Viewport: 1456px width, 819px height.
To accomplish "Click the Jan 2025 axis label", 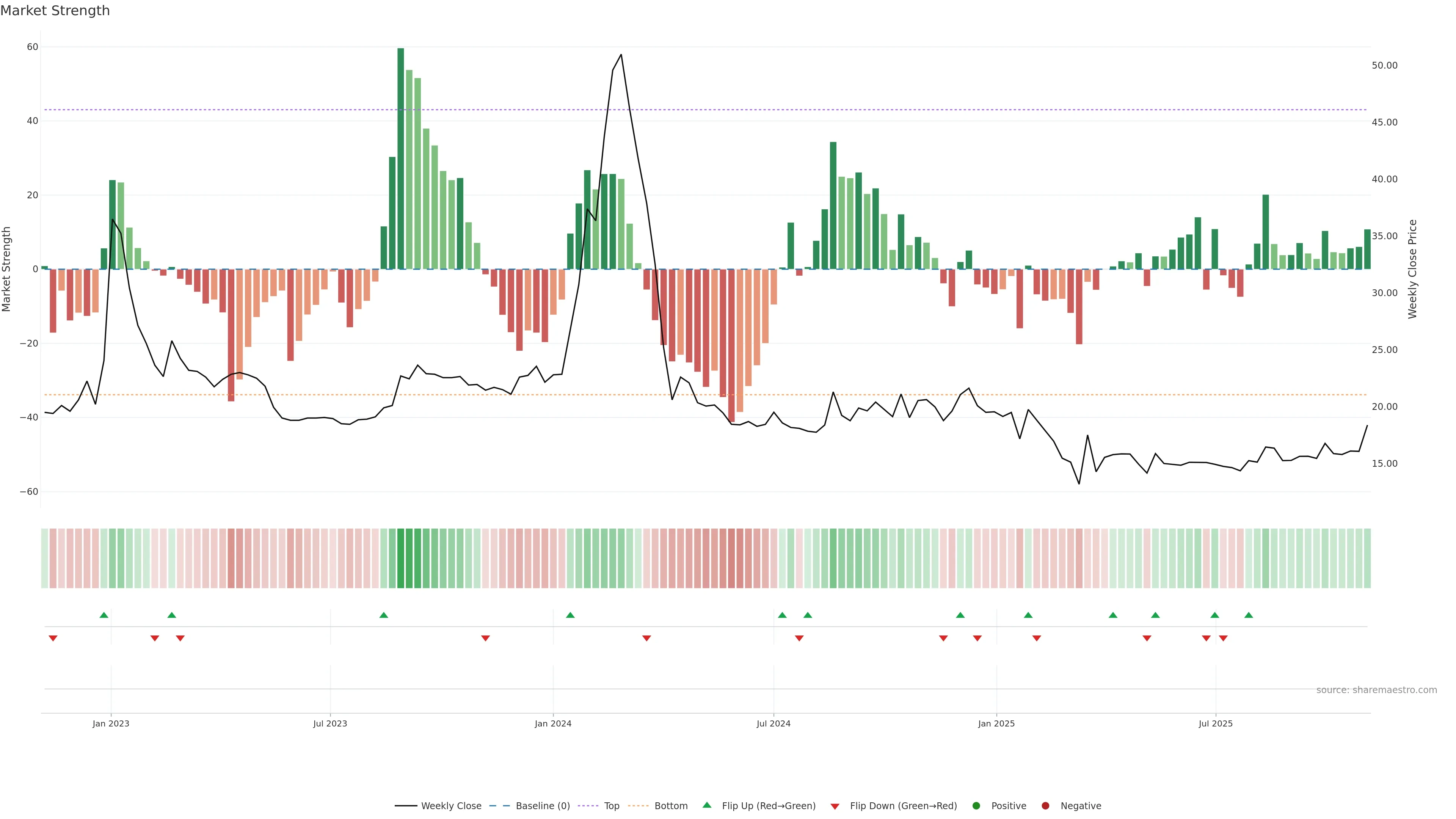I will click(996, 723).
